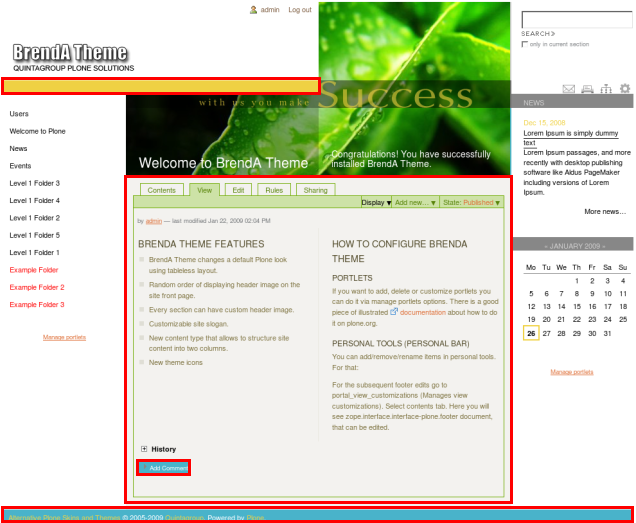Click Plone link in footer
This screenshot has height=523, width=636.
click(255, 517)
